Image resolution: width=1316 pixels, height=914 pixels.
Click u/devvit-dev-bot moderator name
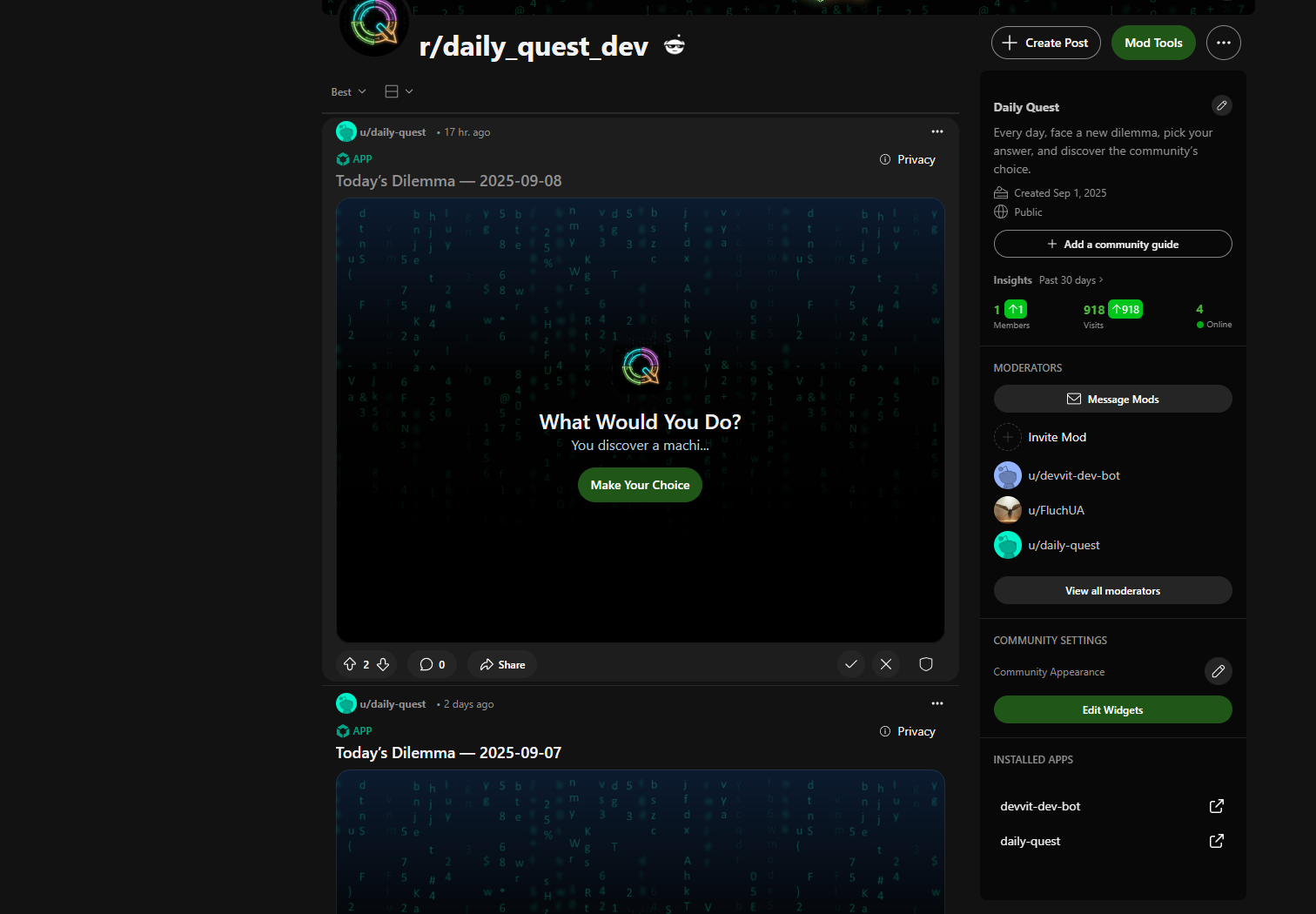1073,475
